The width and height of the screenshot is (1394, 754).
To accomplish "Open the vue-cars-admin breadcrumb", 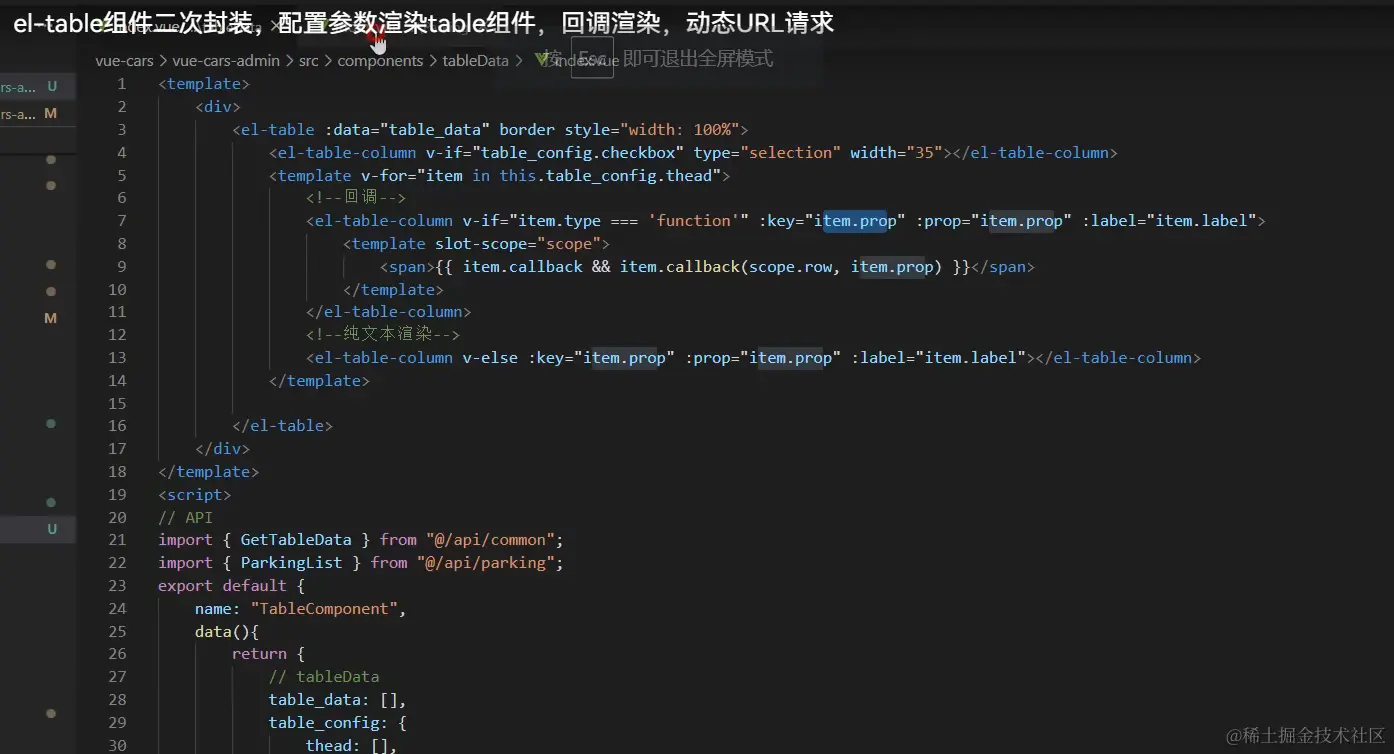I will point(226,61).
